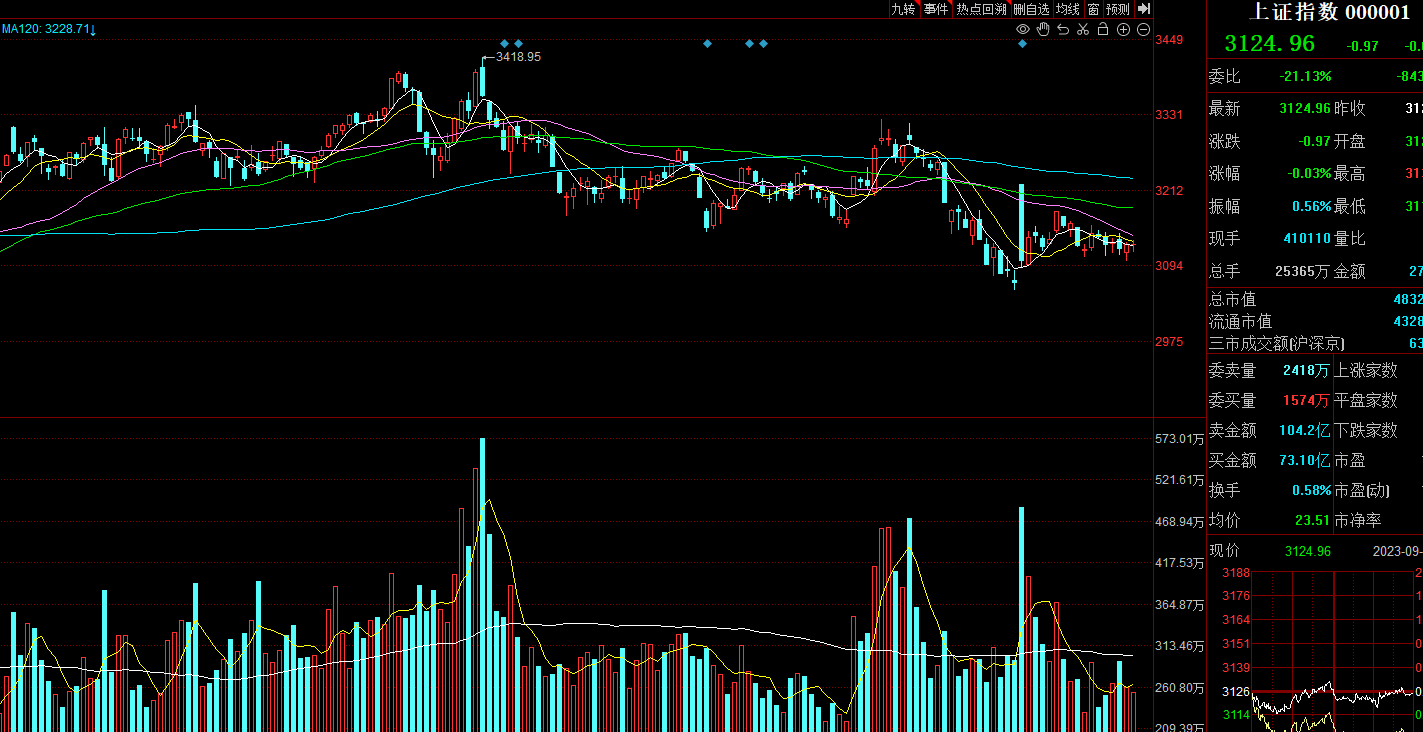Click the 468.94万 volume axis value
Viewport: 1423px width, 732px height.
tap(1179, 522)
